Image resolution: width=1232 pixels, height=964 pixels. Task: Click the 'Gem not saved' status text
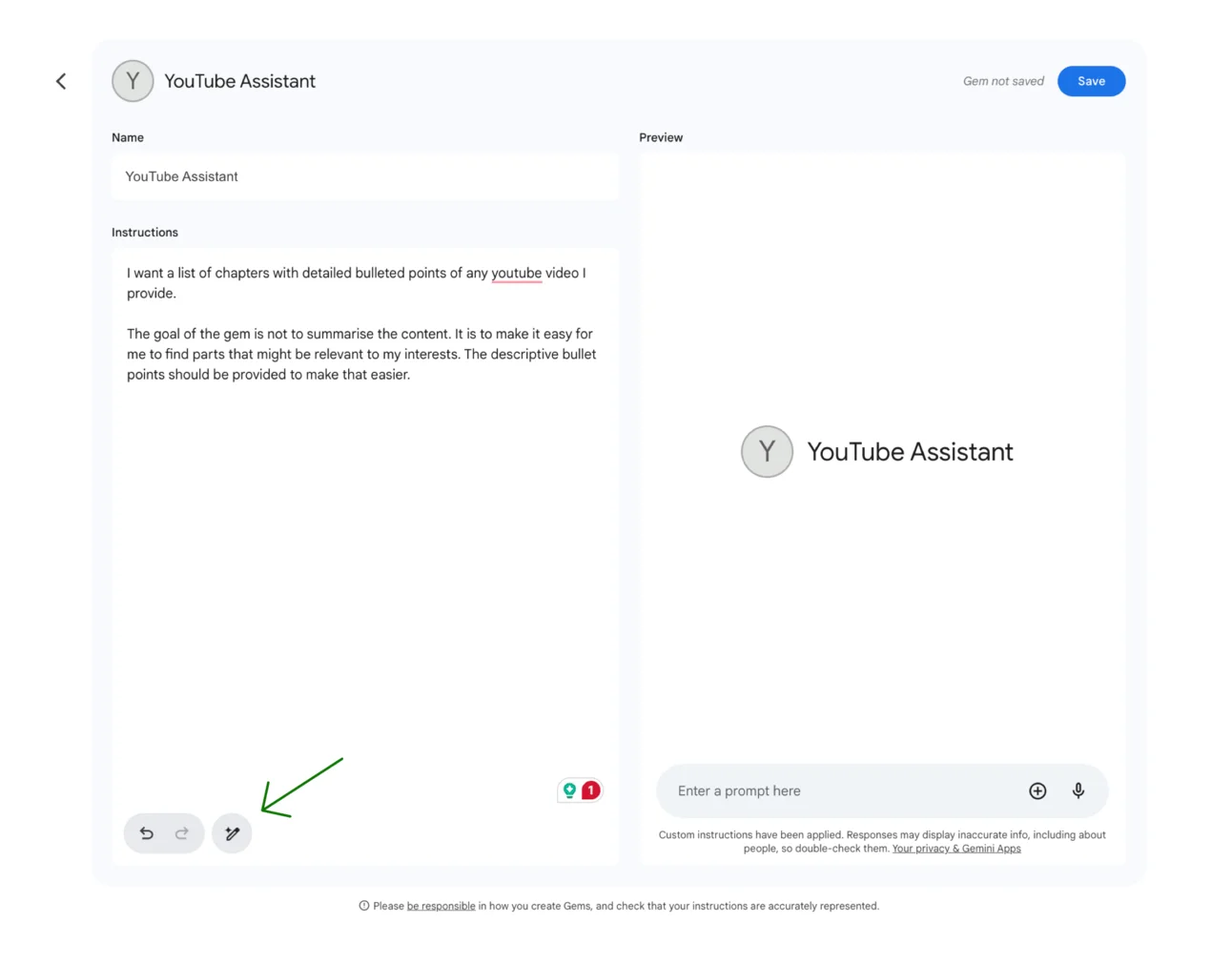(1003, 81)
